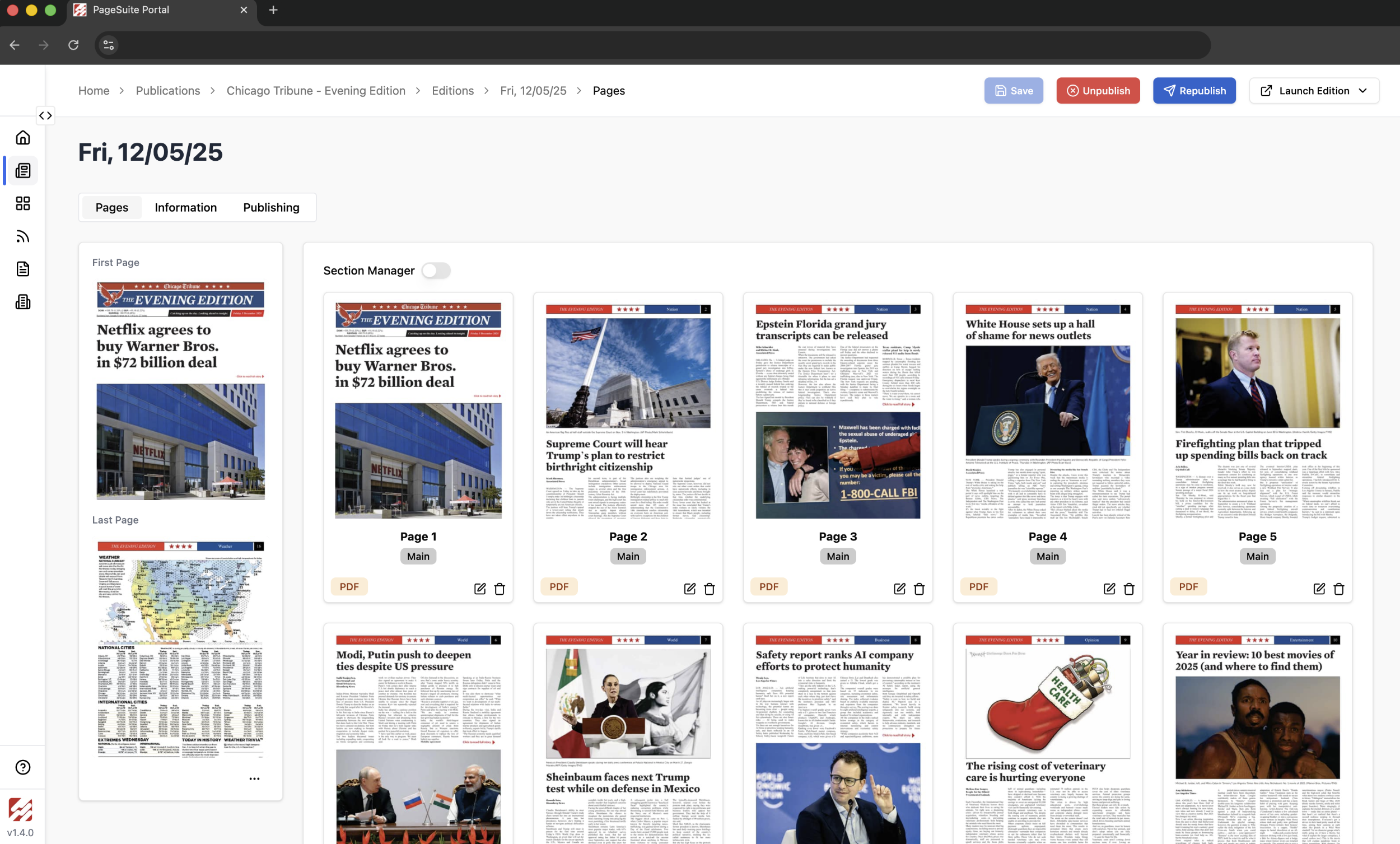
Task: Delete Page 2 with trash icon
Action: 709,589
